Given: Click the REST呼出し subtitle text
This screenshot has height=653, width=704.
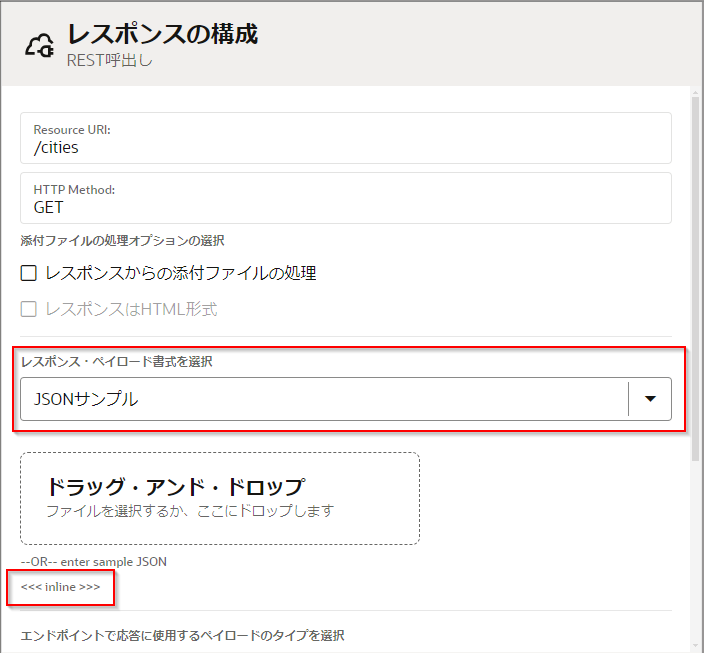Looking at the screenshot, I should pos(109,61).
